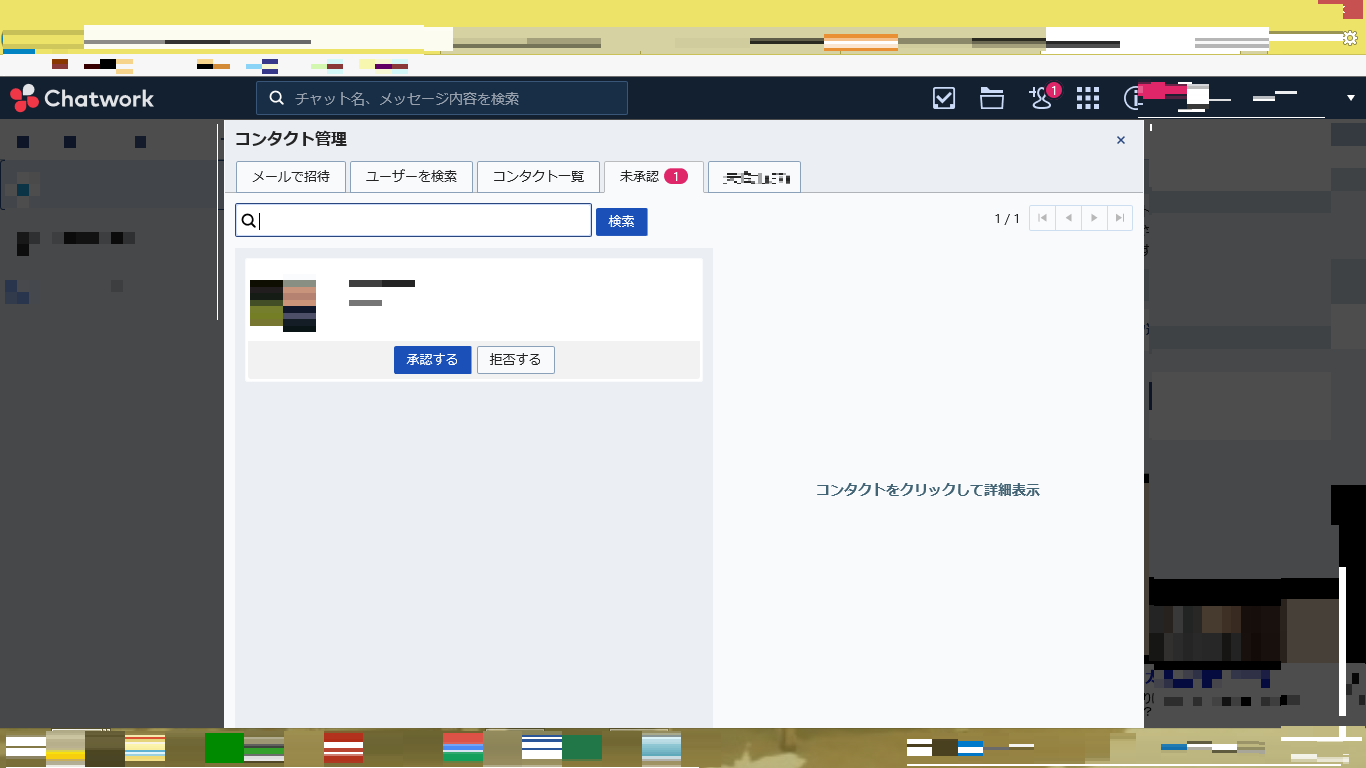Open the コンタクト一覧 tab
Image resolution: width=1366 pixels, height=768 pixels.
point(538,177)
